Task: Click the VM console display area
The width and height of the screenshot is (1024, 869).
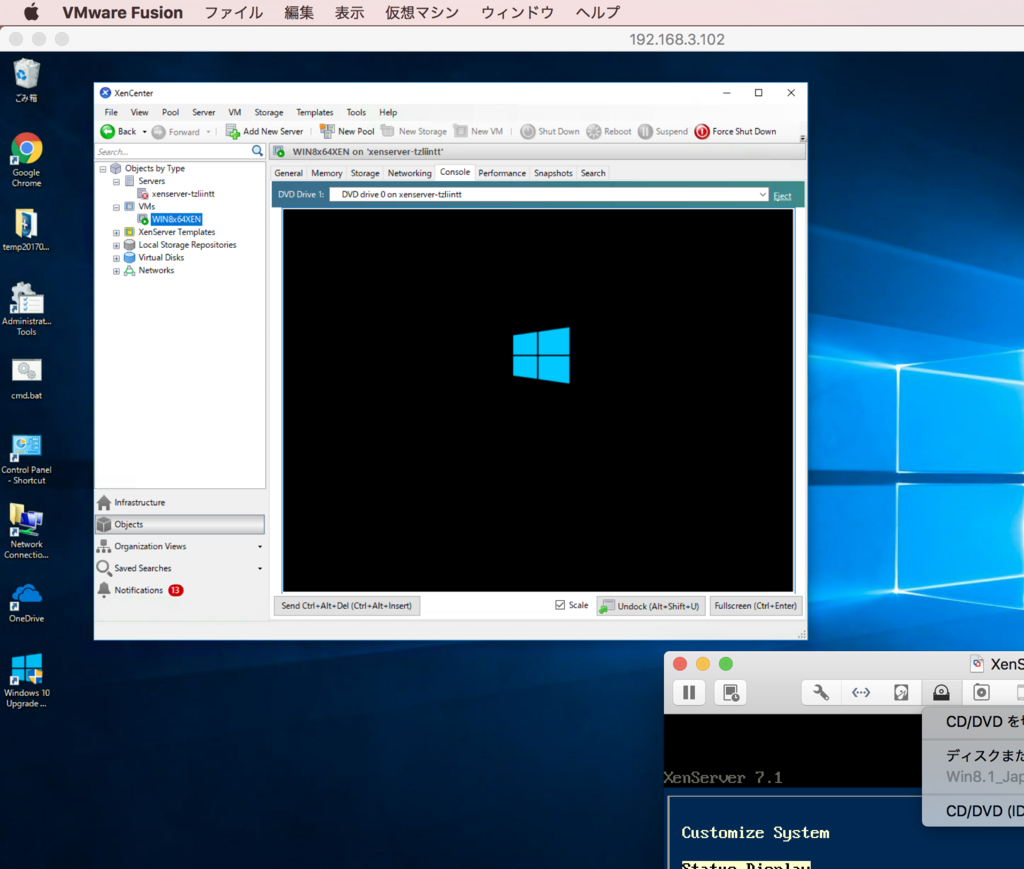Action: tap(538, 400)
